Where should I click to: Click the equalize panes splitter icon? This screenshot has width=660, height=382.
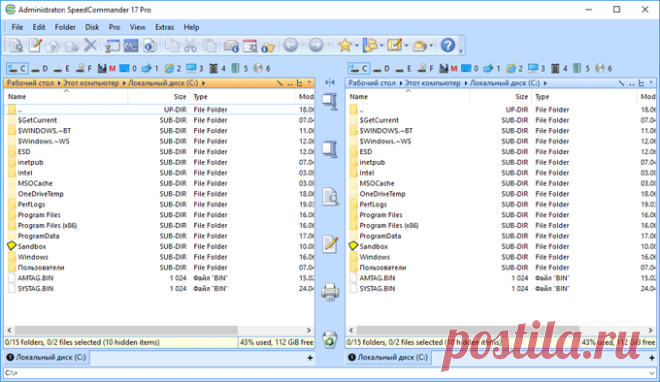pos(330,82)
